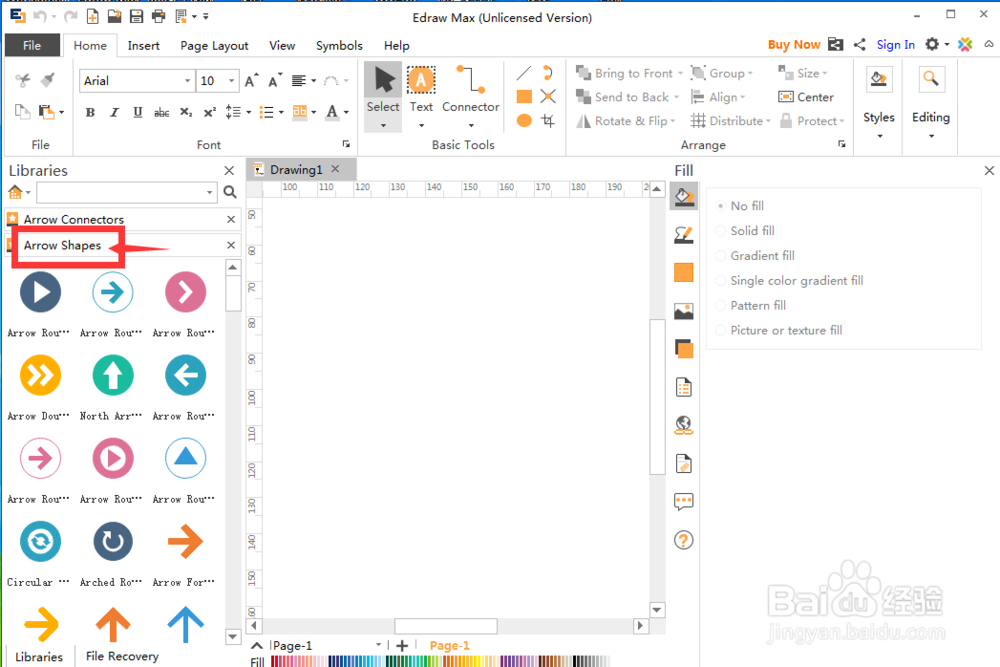This screenshot has width=1000, height=667.
Task: Open the picture panel icon in sidebar
Action: point(683,311)
